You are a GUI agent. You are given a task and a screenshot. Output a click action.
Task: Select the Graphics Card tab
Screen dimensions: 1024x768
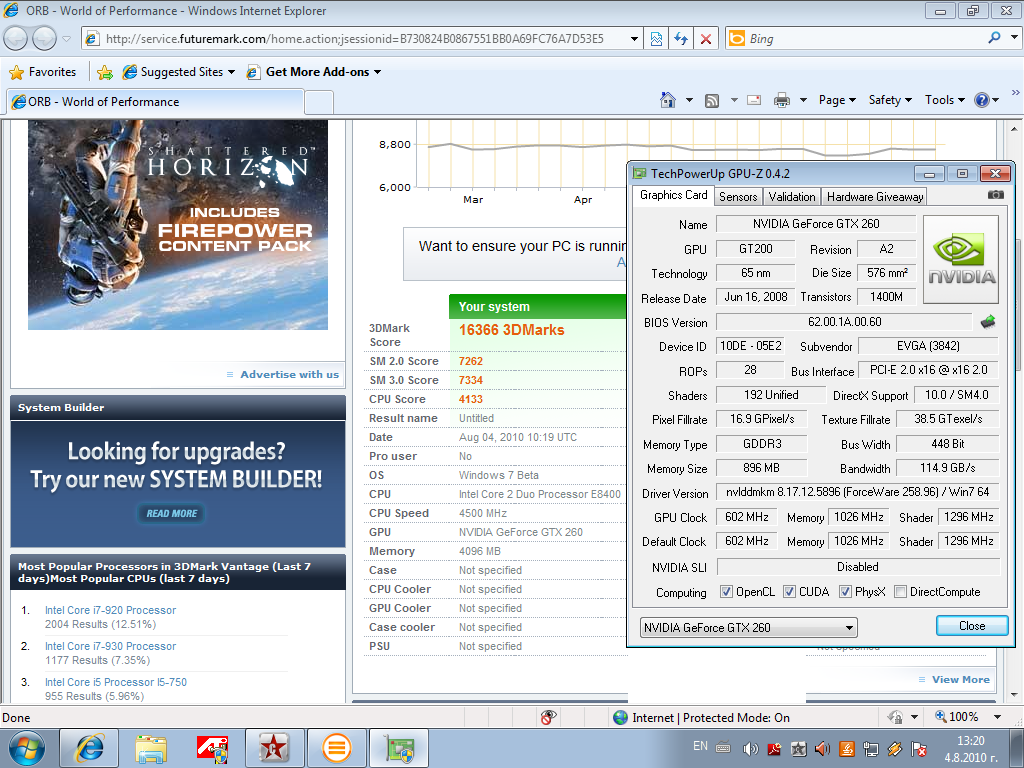point(673,195)
